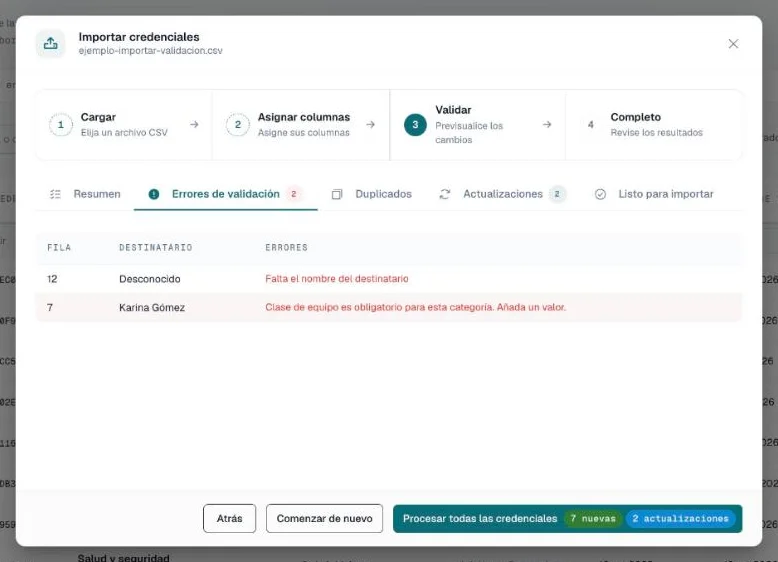Switch to the Actualizaciones tab

tap(503, 194)
